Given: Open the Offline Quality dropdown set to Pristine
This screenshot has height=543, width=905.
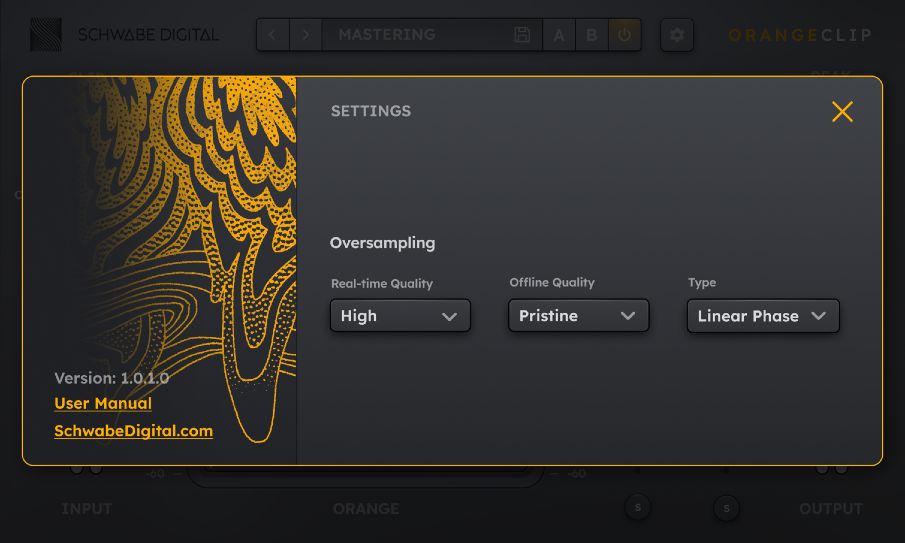Looking at the screenshot, I should click(x=578, y=316).
